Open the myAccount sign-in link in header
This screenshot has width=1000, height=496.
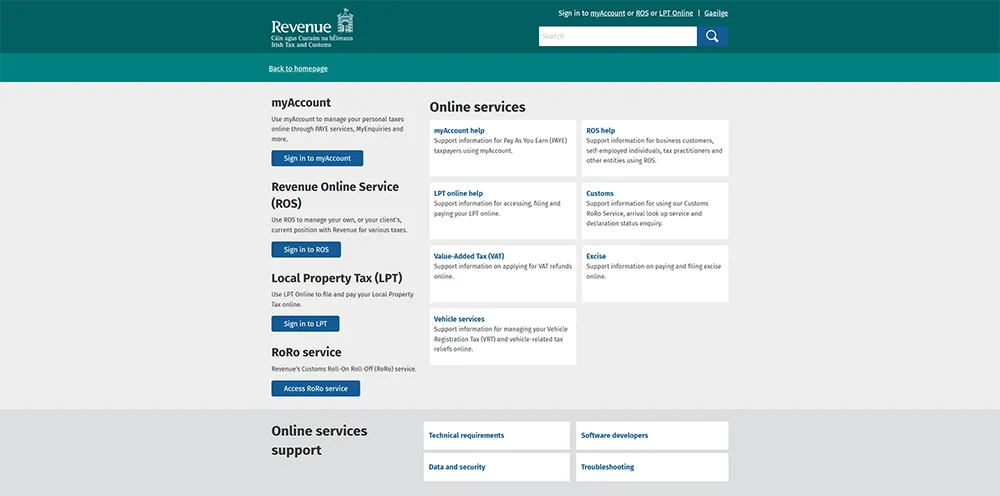tap(608, 13)
